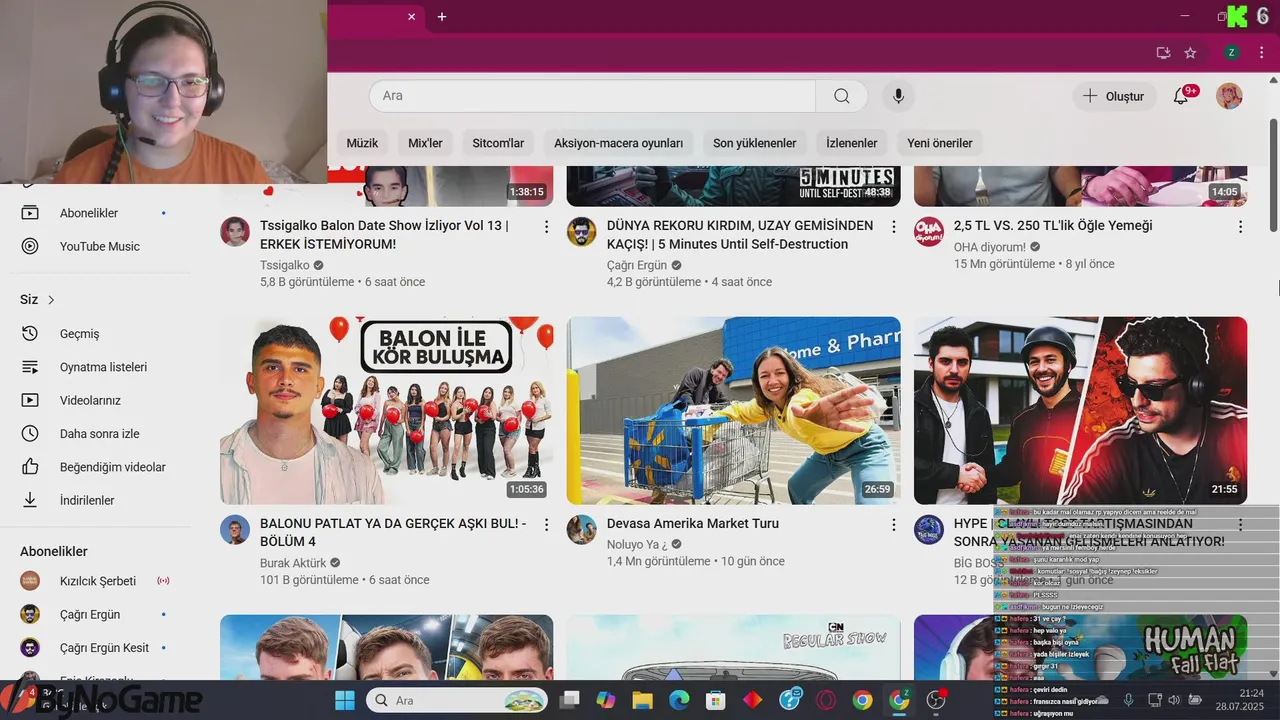This screenshot has width=1280, height=720.
Task: Open options menu for DÜNYA REKORU KIRDIM video
Action: [x=893, y=227]
